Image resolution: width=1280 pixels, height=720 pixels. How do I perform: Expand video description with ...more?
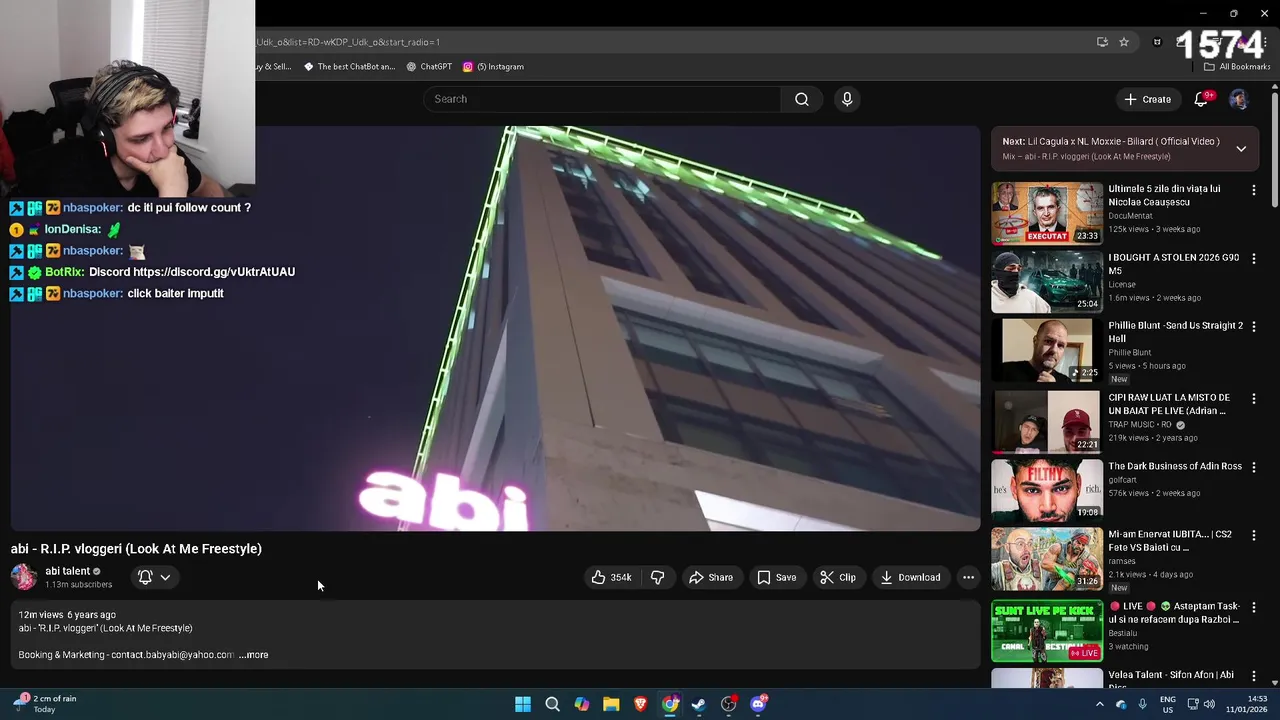pos(254,655)
